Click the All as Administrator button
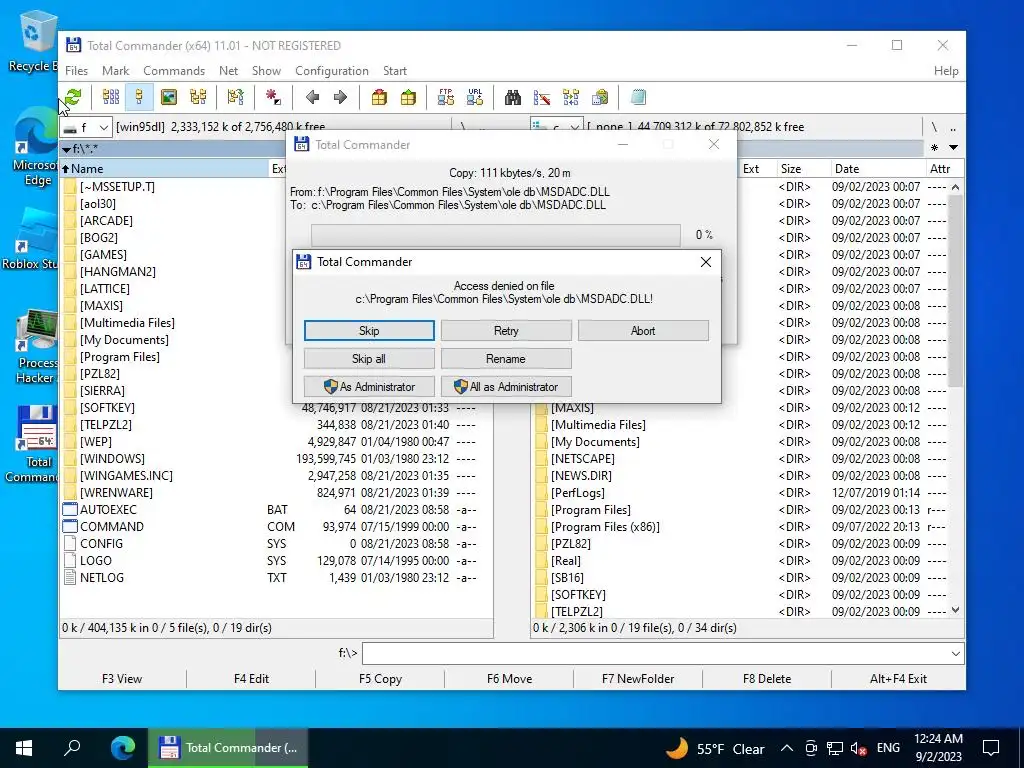The height and width of the screenshot is (768, 1024). click(x=506, y=387)
